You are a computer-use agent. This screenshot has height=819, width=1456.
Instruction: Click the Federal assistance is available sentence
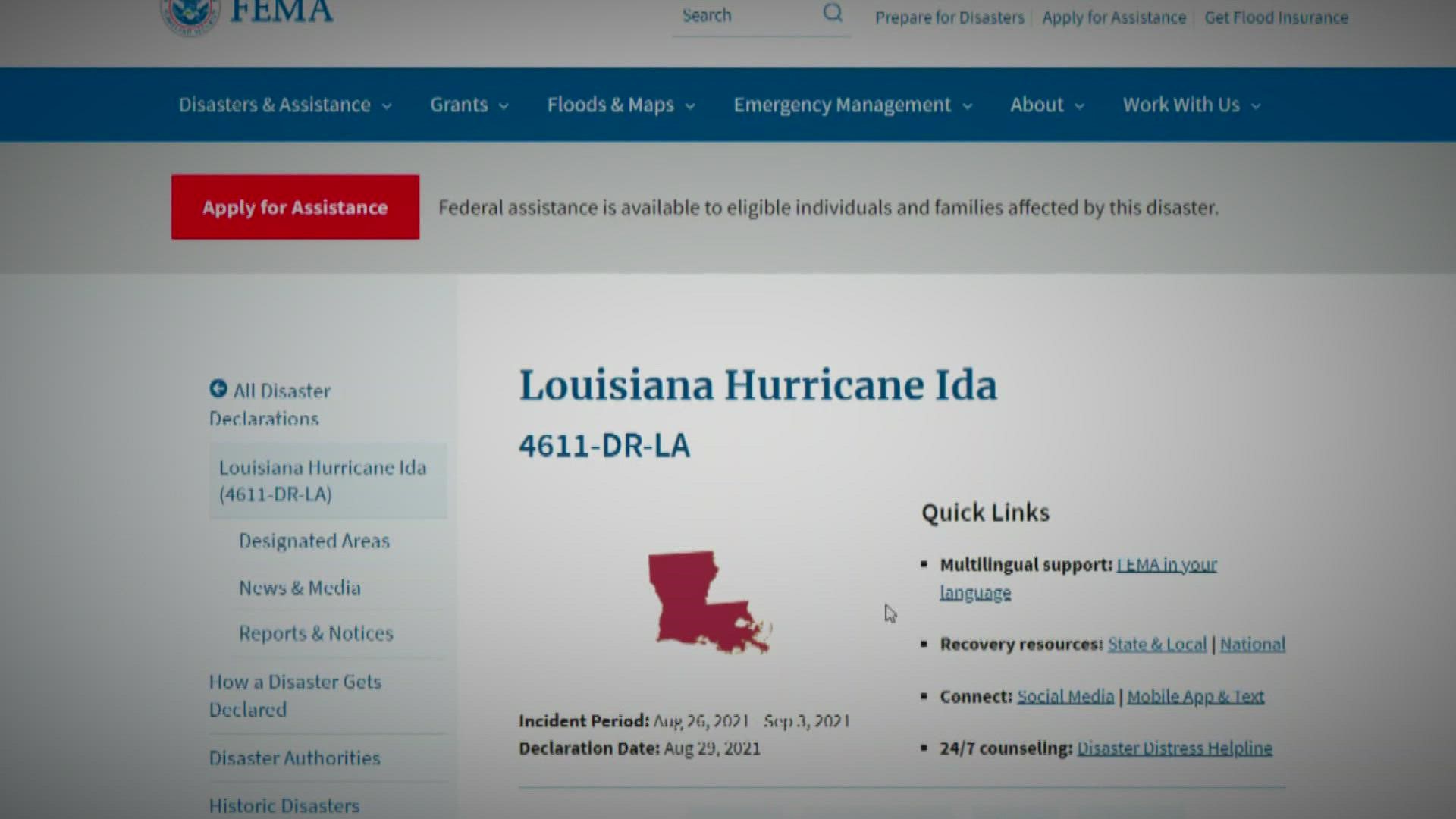(x=828, y=207)
